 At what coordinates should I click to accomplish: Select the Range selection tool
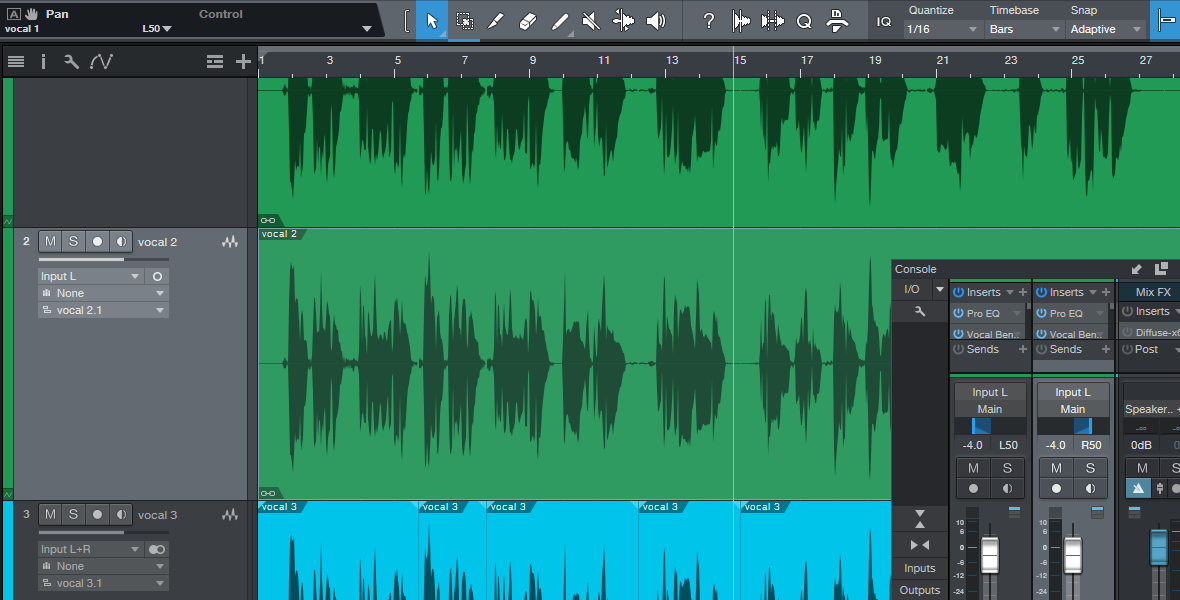coord(464,20)
